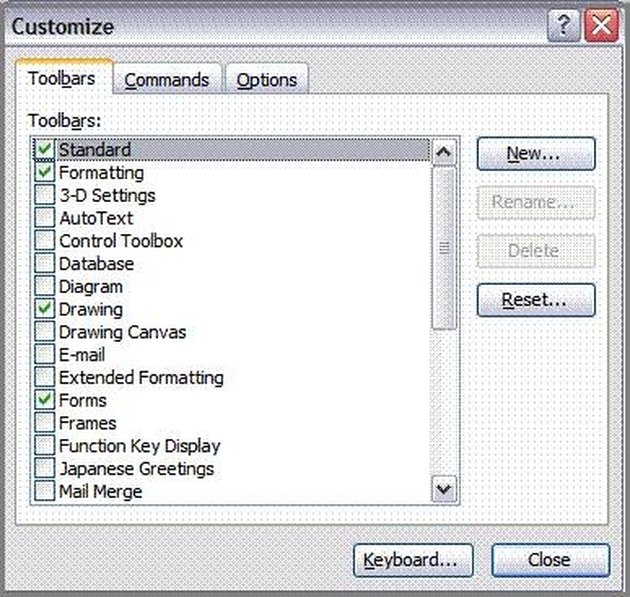Screen dimensions: 630x597
Task: Click the help question mark icon
Action: pyautogui.click(x=564, y=26)
